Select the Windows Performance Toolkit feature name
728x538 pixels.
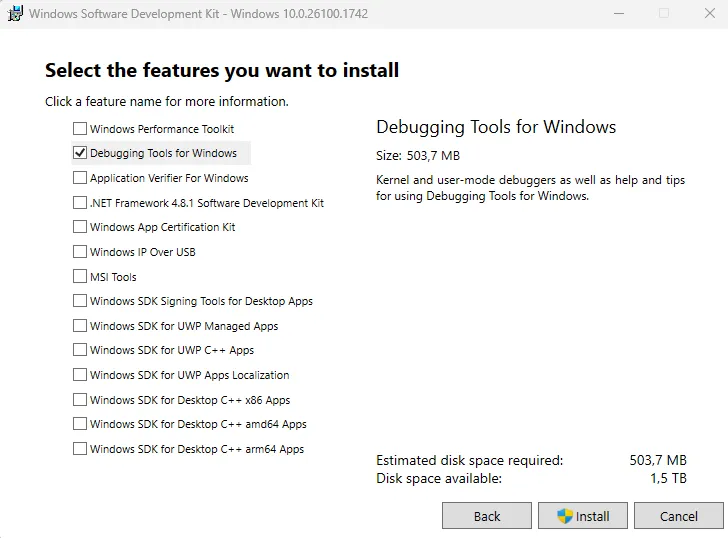coord(162,129)
